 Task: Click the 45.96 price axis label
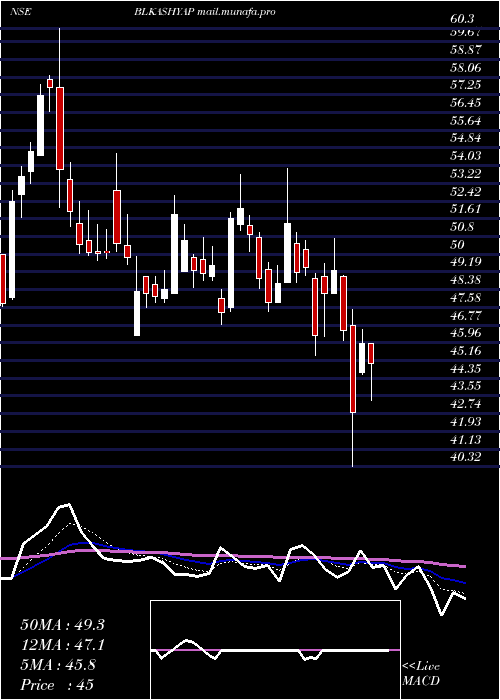point(466,333)
